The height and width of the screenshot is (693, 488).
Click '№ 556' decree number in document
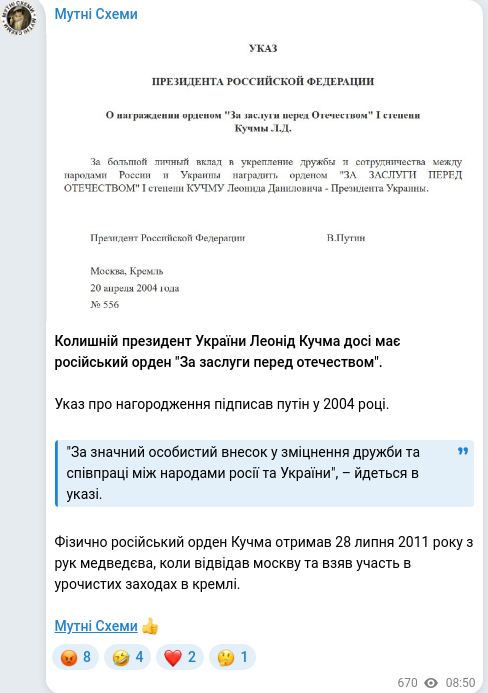click(x=104, y=305)
